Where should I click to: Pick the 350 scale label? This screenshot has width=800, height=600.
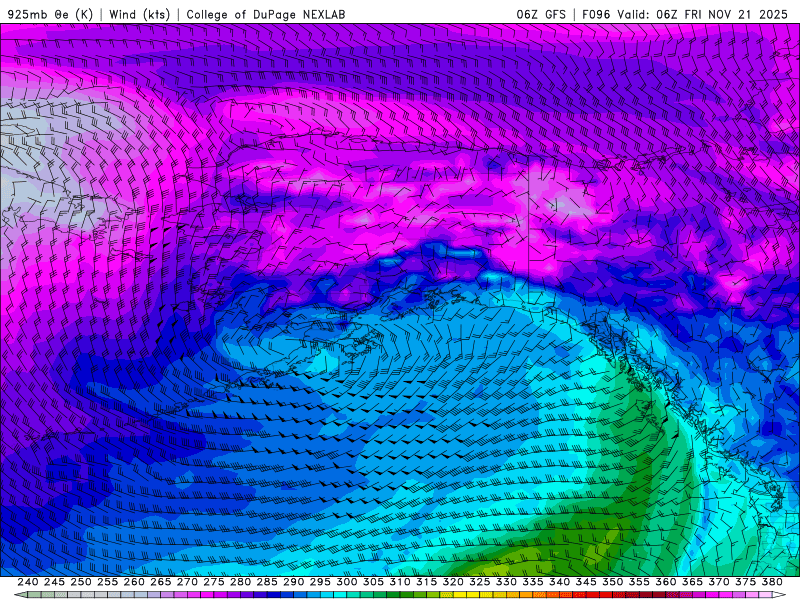click(x=612, y=582)
